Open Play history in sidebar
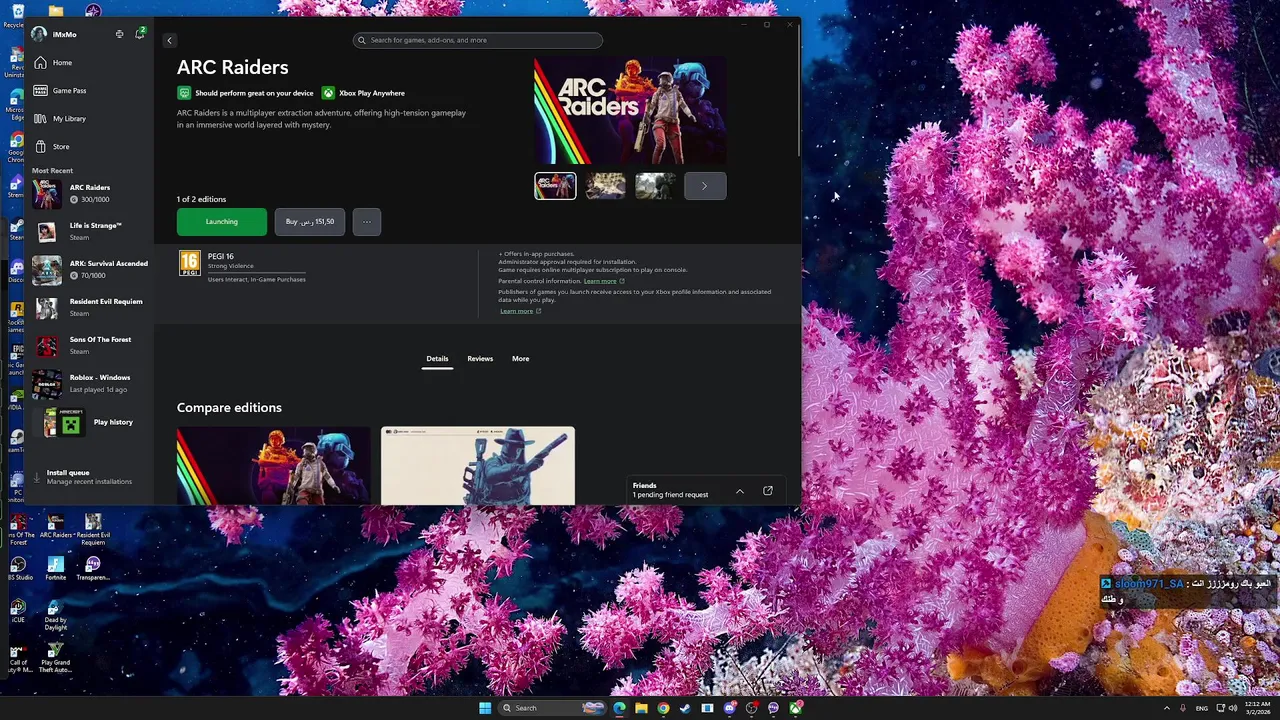 point(90,422)
